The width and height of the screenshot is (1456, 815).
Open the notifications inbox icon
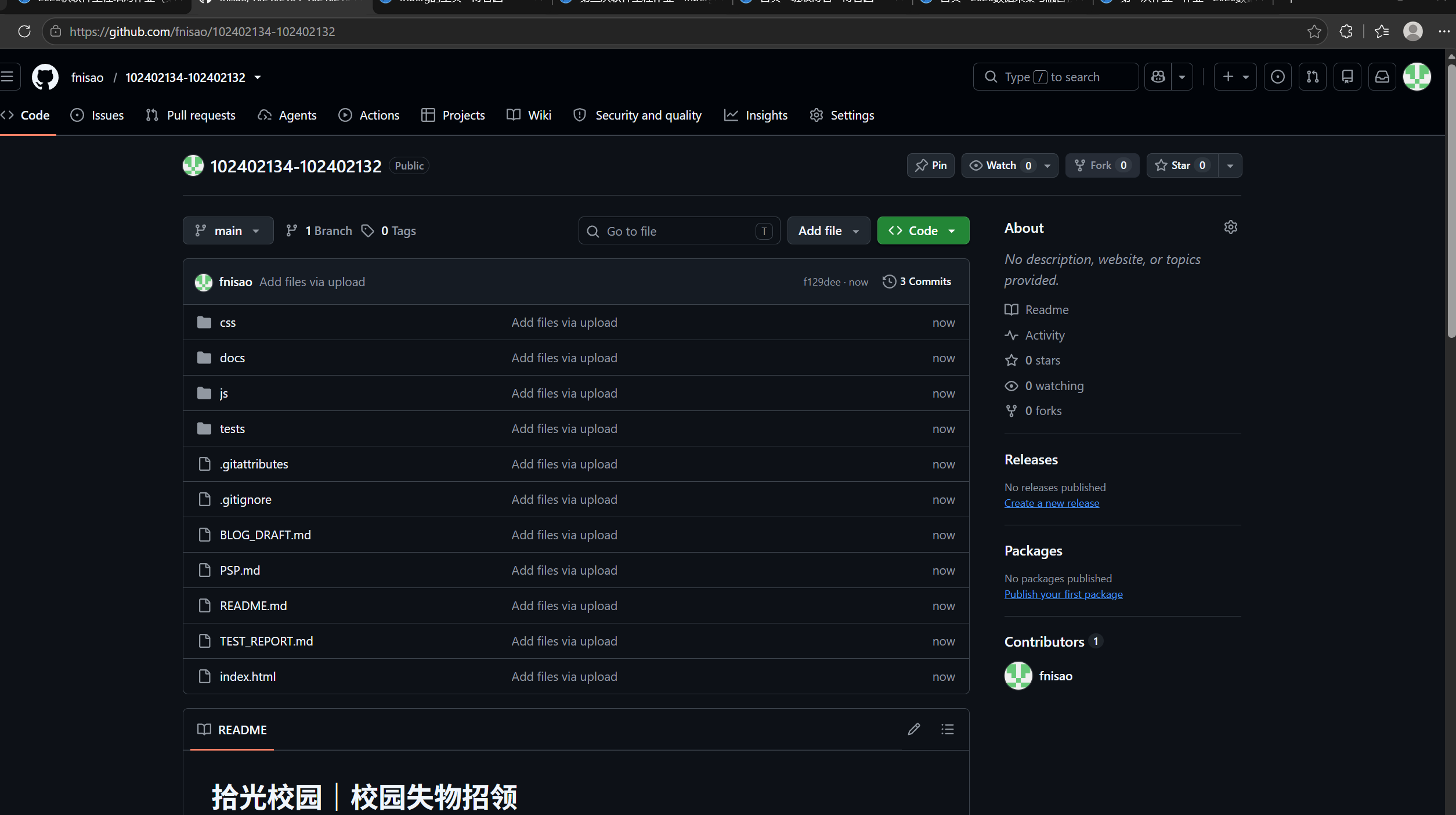[1382, 77]
